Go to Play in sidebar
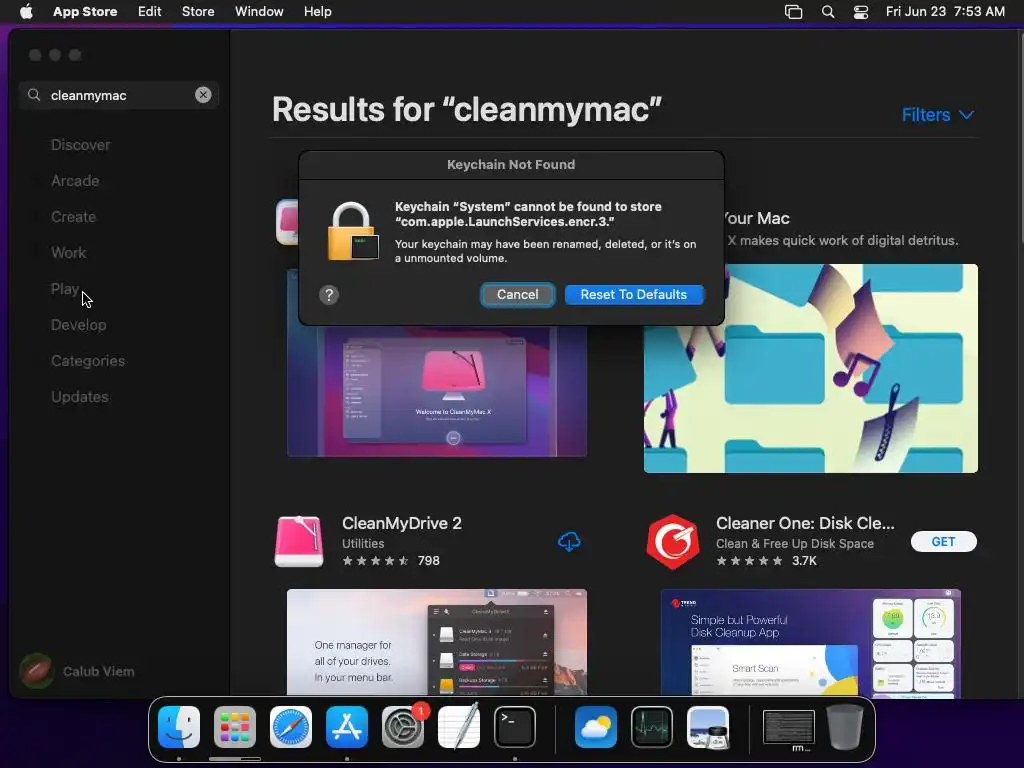 point(65,289)
